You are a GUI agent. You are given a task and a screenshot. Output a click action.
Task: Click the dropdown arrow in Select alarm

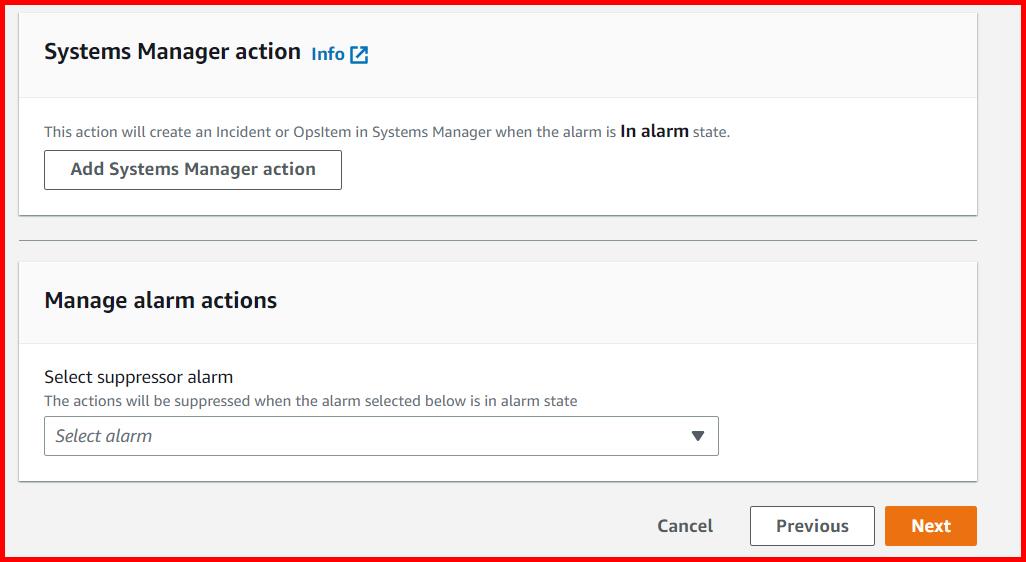(698, 436)
